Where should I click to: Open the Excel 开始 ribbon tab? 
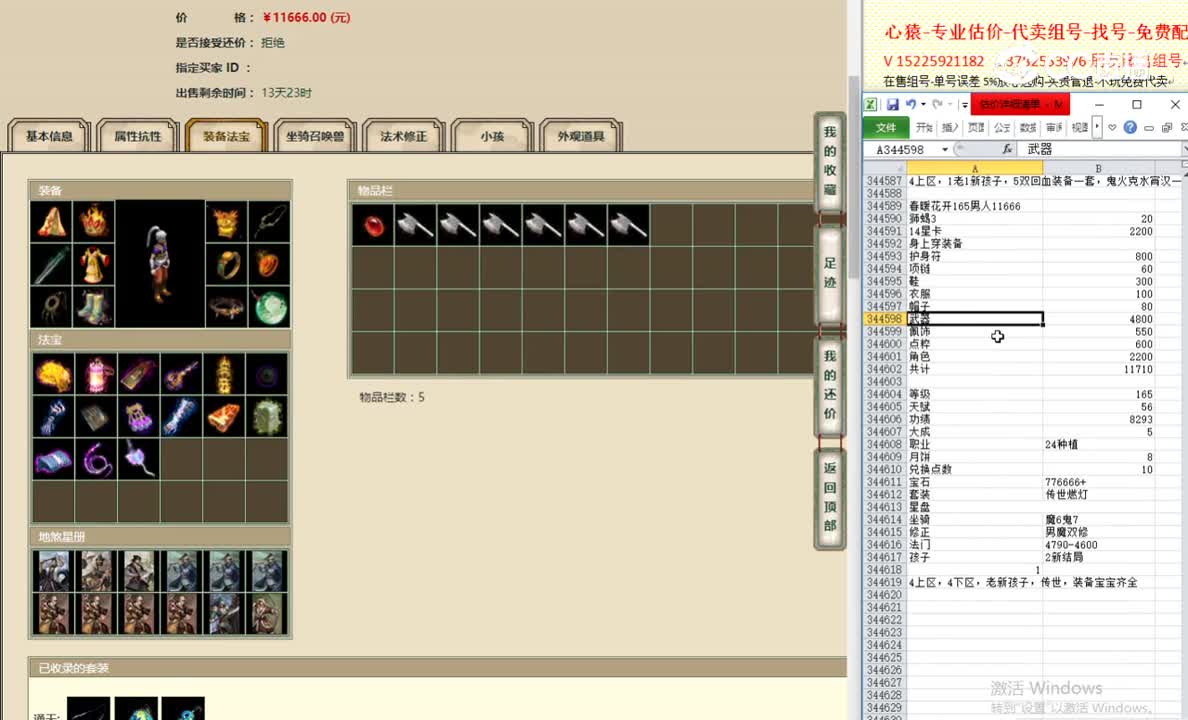pos(924,127)
